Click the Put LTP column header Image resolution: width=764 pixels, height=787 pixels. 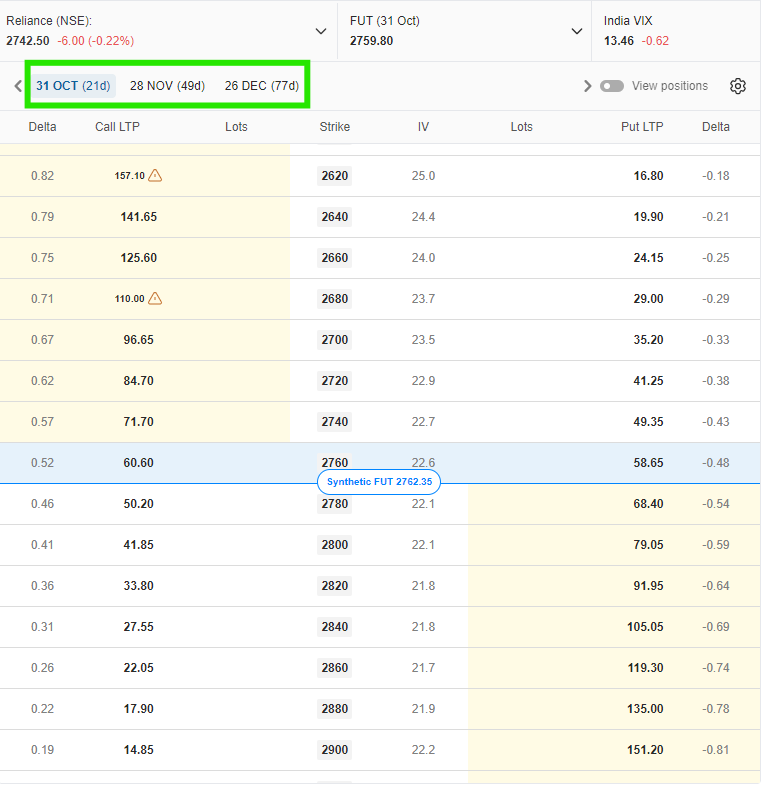tap(642, 127)
